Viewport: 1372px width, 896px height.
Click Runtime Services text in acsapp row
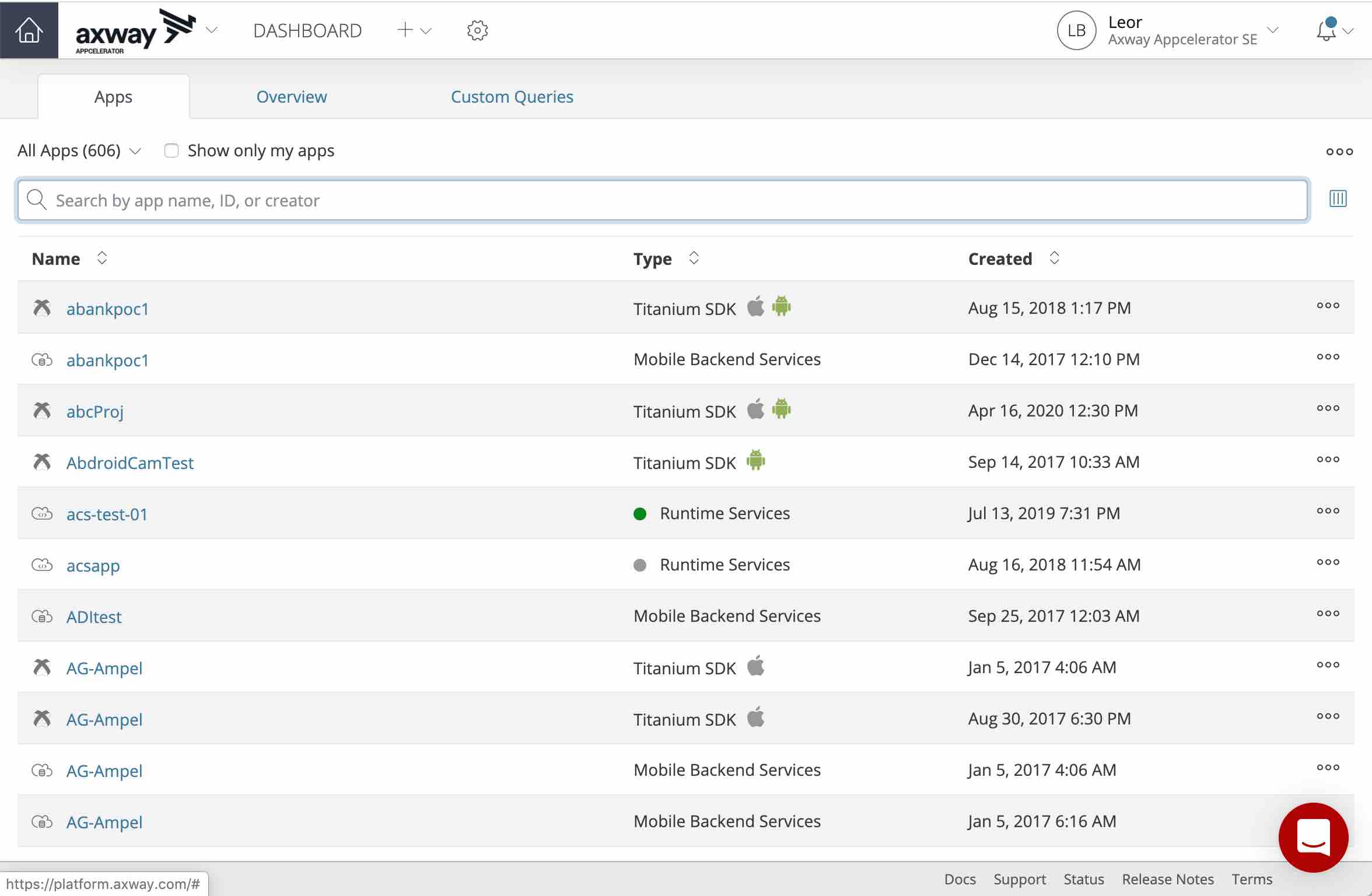tap(724, 565)
